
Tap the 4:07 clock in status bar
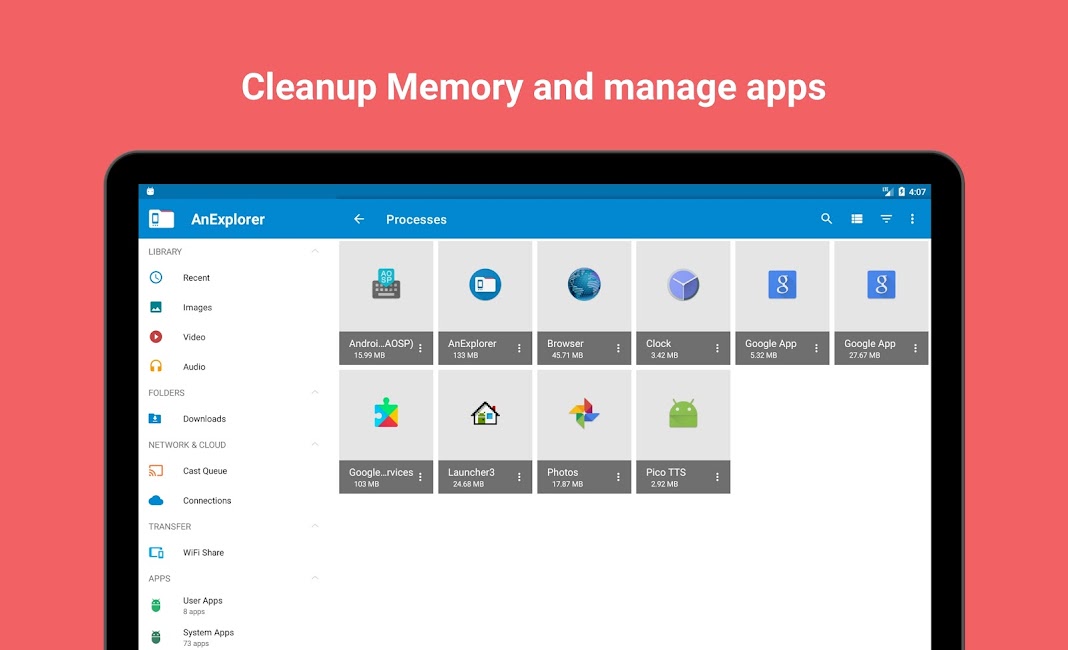tap(917, 191)
